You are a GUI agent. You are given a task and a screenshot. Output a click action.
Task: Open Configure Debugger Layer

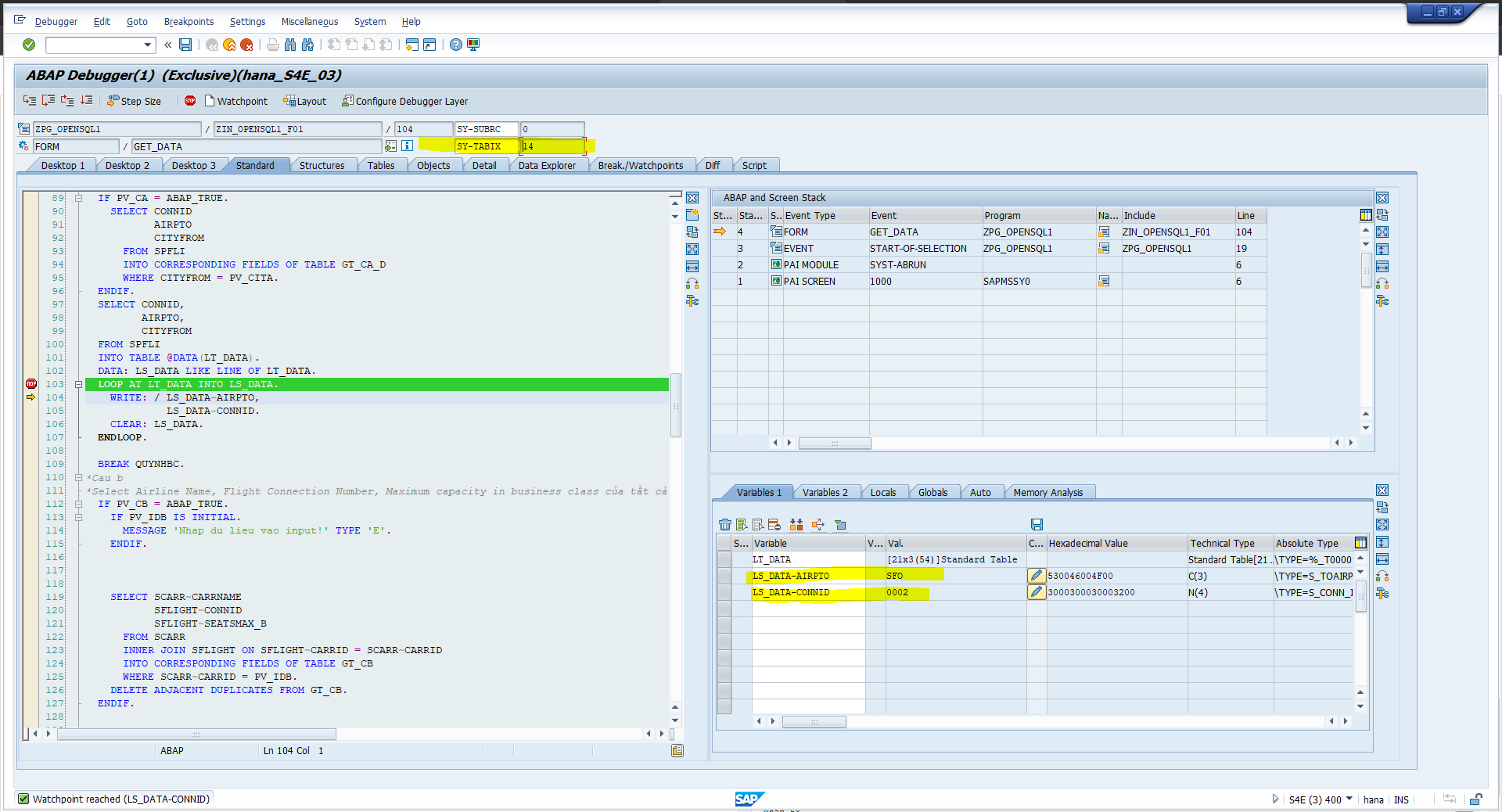point(404,101)
